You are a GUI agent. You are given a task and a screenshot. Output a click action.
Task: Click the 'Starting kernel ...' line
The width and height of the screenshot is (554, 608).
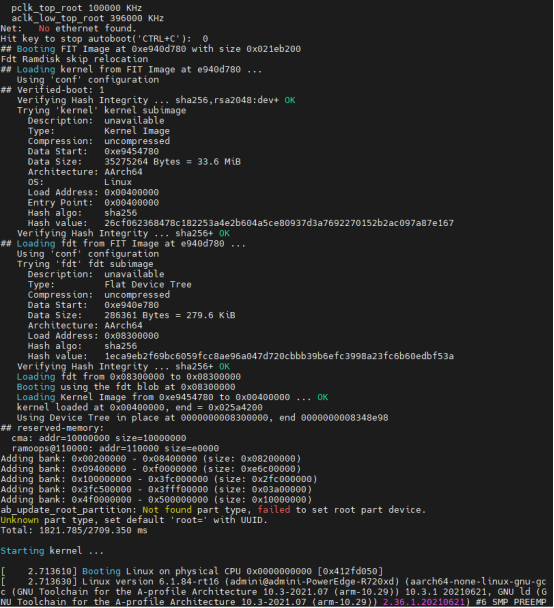(52, 551)
